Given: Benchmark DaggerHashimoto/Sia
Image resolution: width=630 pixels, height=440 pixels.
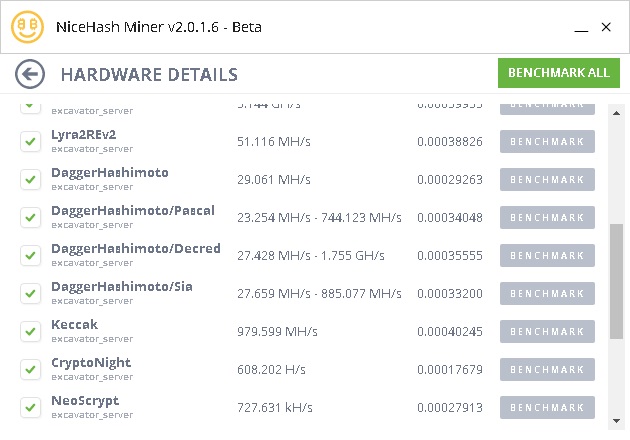Looking at the screenshot, I should 547,293.
